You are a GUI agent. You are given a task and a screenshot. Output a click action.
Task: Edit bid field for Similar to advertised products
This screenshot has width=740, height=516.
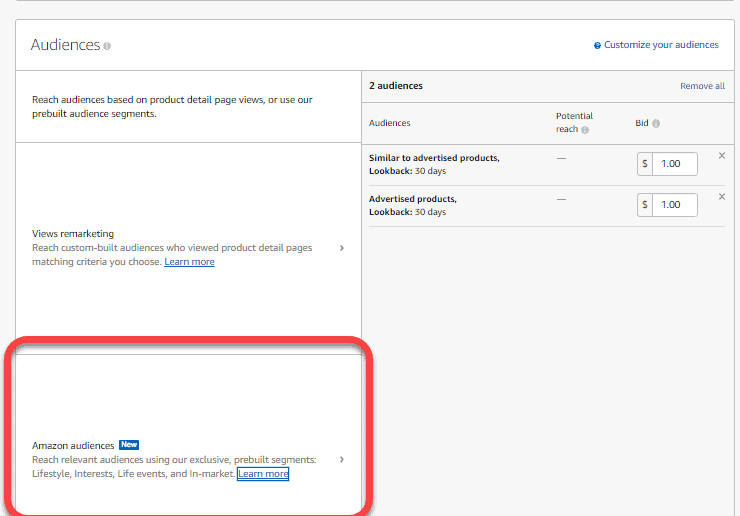click(674, 164)
